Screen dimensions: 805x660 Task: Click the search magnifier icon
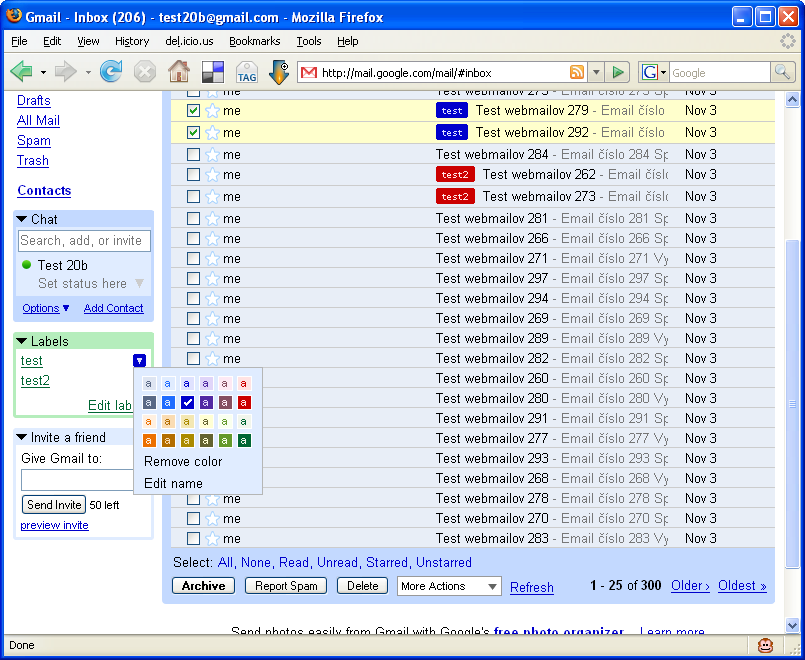point(782,72)
